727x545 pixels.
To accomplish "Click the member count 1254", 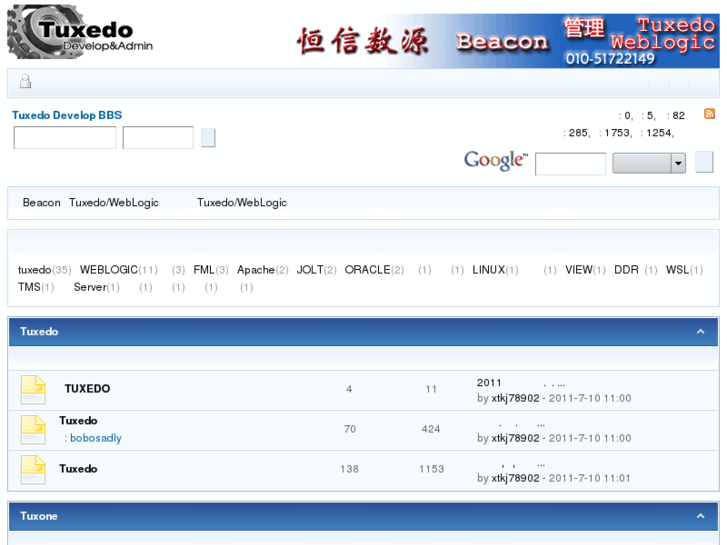I will pos(659,133).
